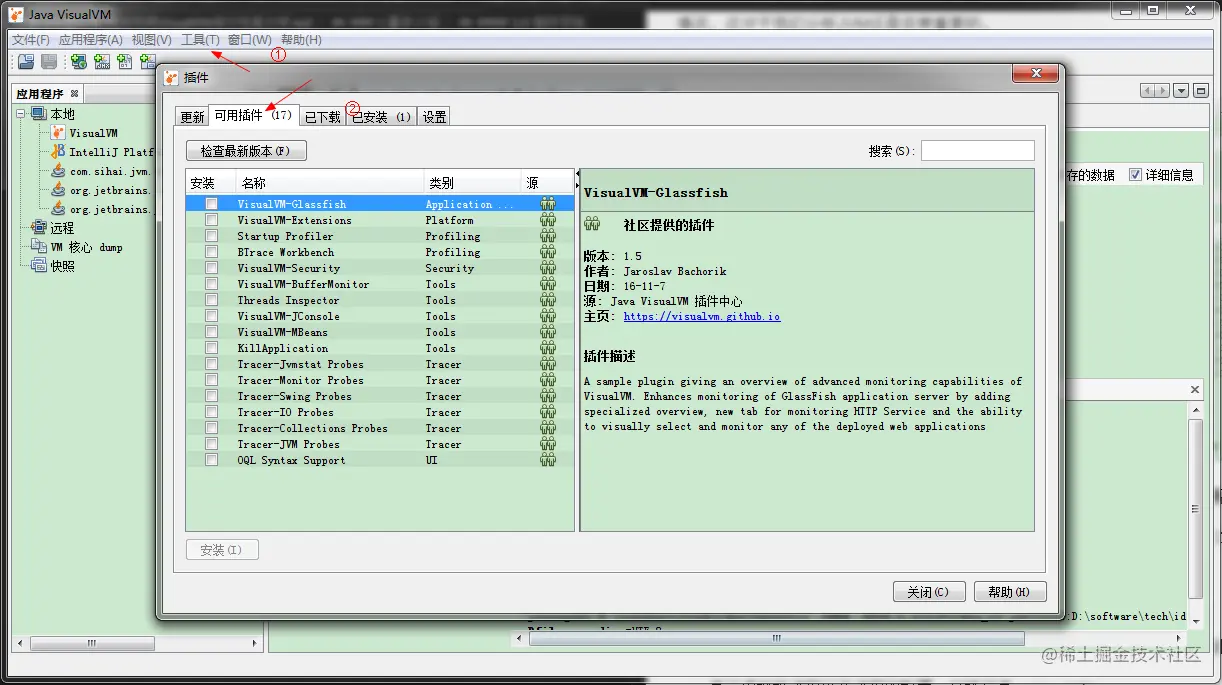Switch to the 已安装 (1) tab
Viewport: 1222px width, 685px height.
point(381,117)
